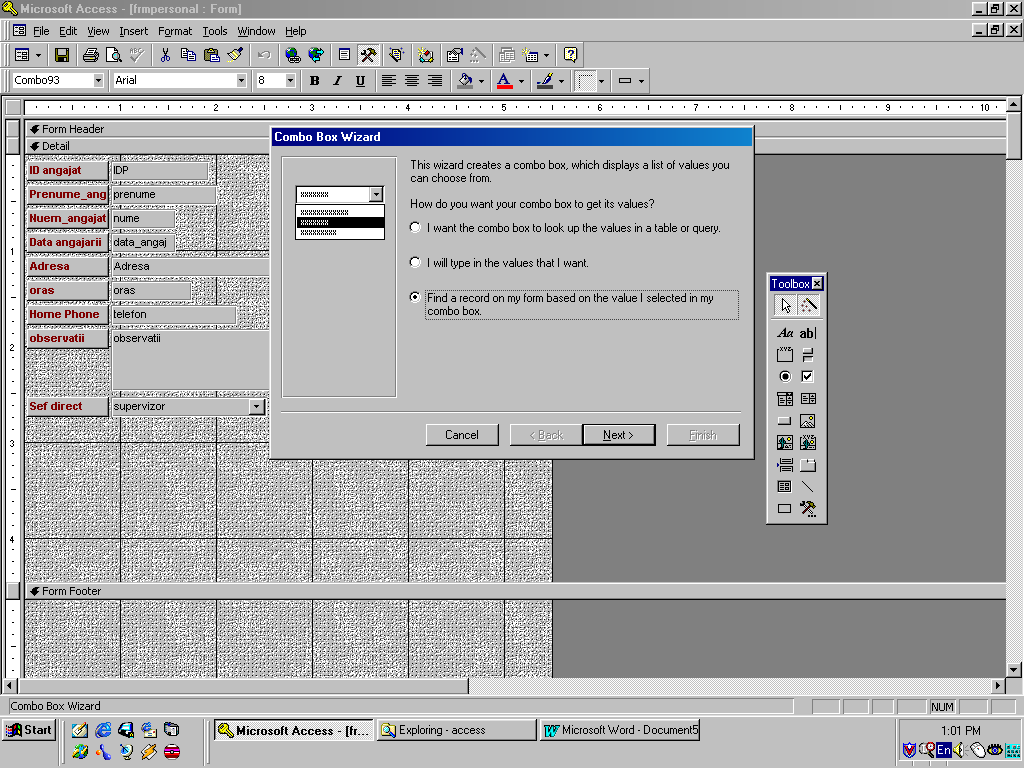Click the Save icon in the toolbar
The height and width of the screenshot is (768, 1024).
point(61,56)
